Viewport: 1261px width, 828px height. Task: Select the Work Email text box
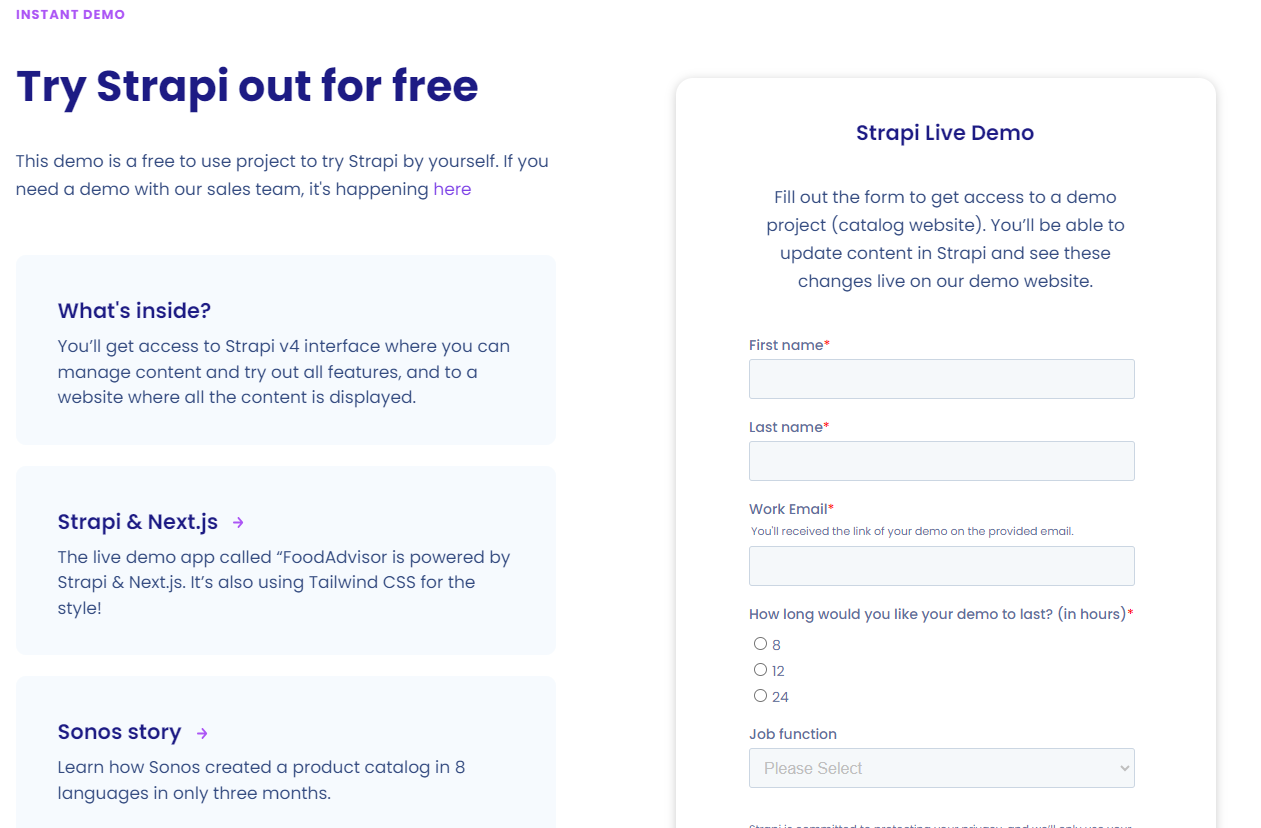coord(941,566)
